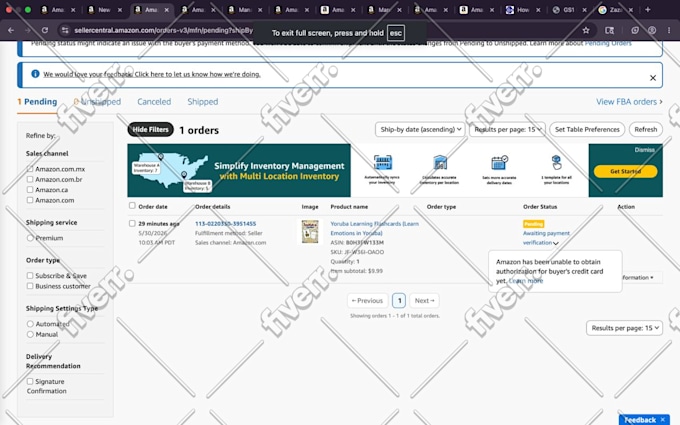Image resolution: width=680 pixels, height=425 pixels.
Task: Click the address bar URL field
Action: pyautogui.click(x=163, y=30)
